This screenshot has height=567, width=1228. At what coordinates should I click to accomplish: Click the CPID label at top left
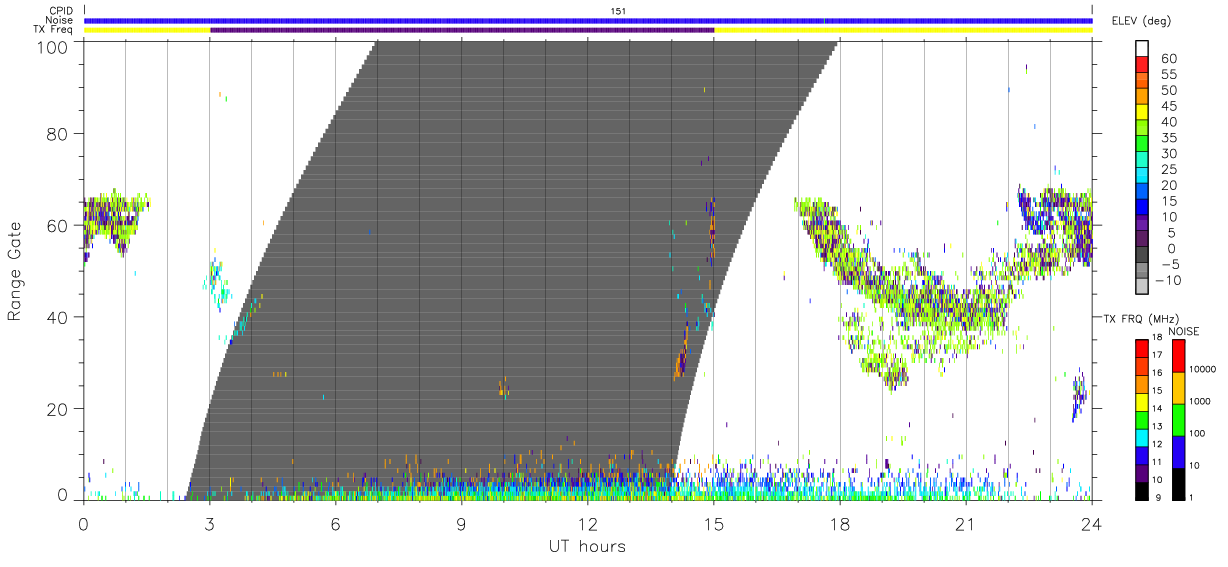pyautogui.click(x=60, y=11)
